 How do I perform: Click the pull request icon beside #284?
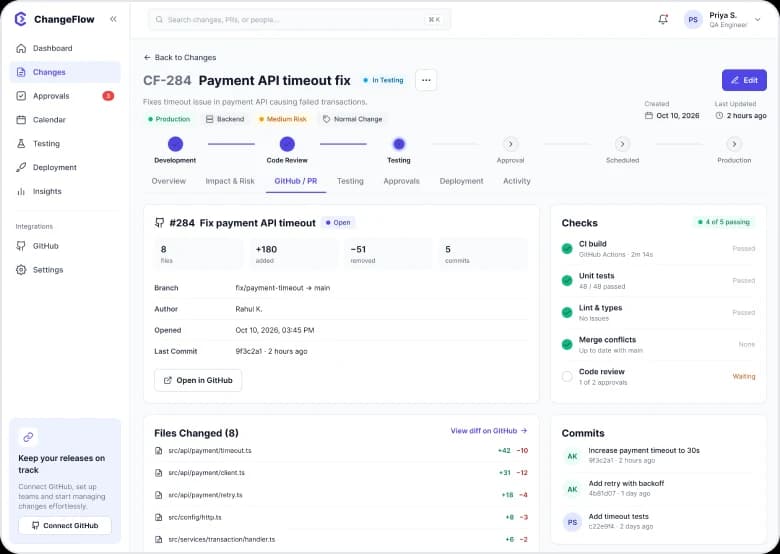coord(159,223)
